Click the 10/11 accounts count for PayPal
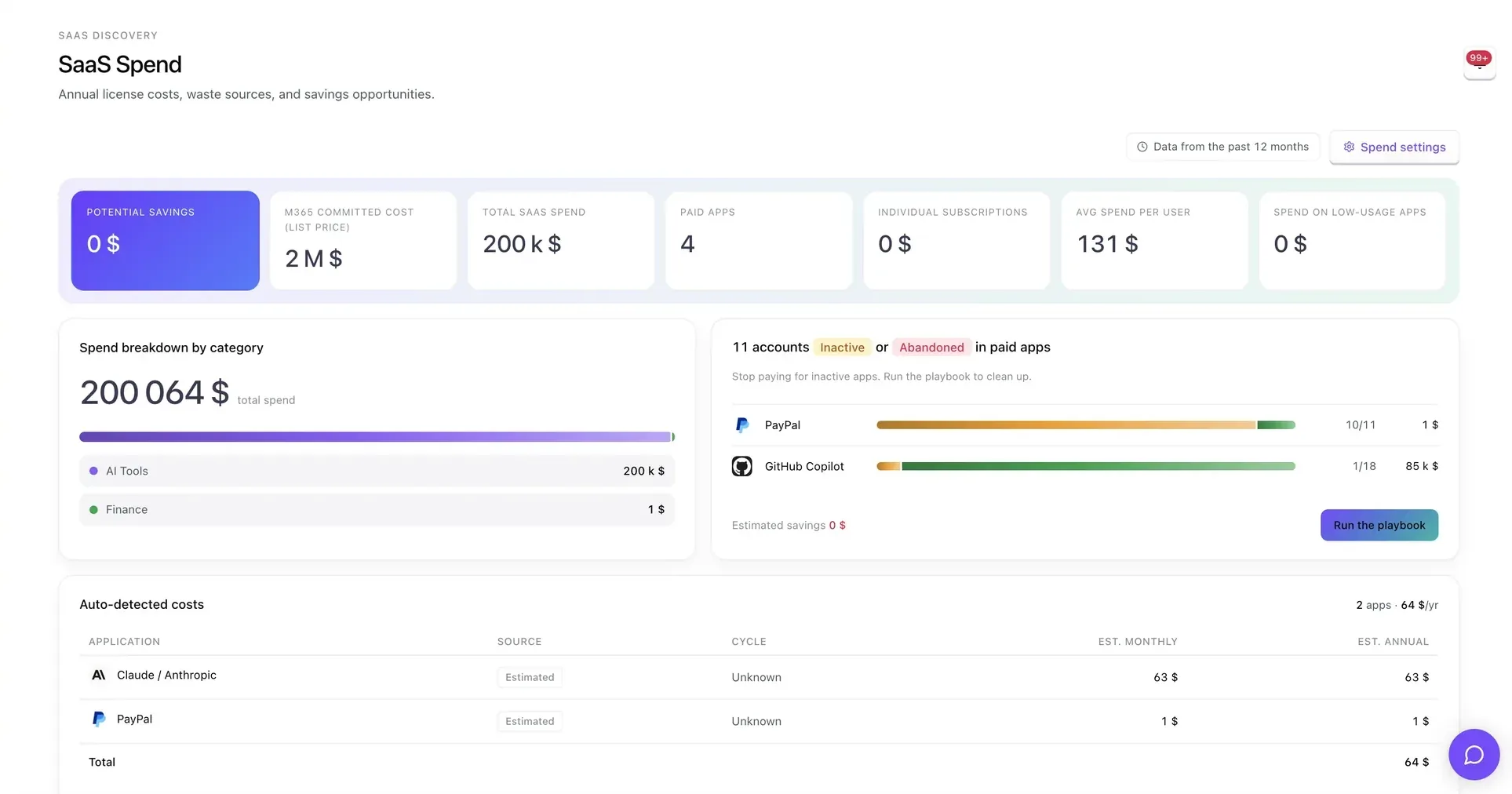Image resolution: width=1512 pixels, height=794 pixels. click(1361, 424)
